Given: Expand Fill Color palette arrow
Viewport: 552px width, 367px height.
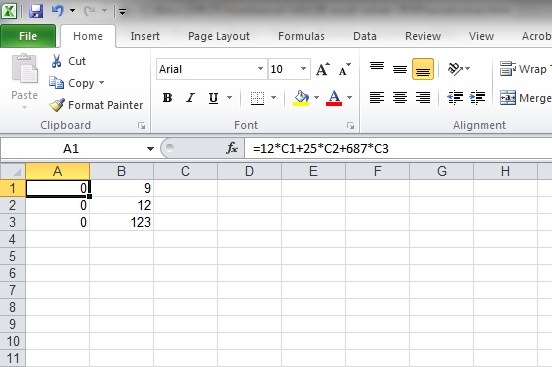Looking at the screenshot, I should coord(316,98).
